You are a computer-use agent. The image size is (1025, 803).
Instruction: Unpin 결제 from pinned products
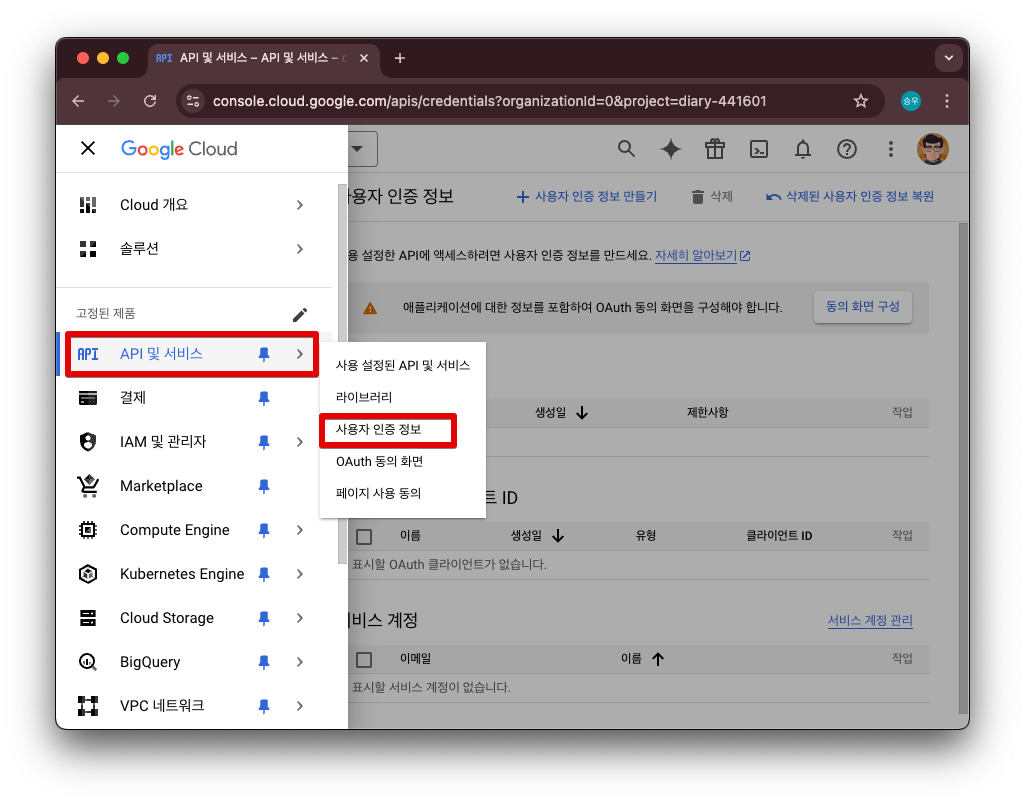coord(264,398)
